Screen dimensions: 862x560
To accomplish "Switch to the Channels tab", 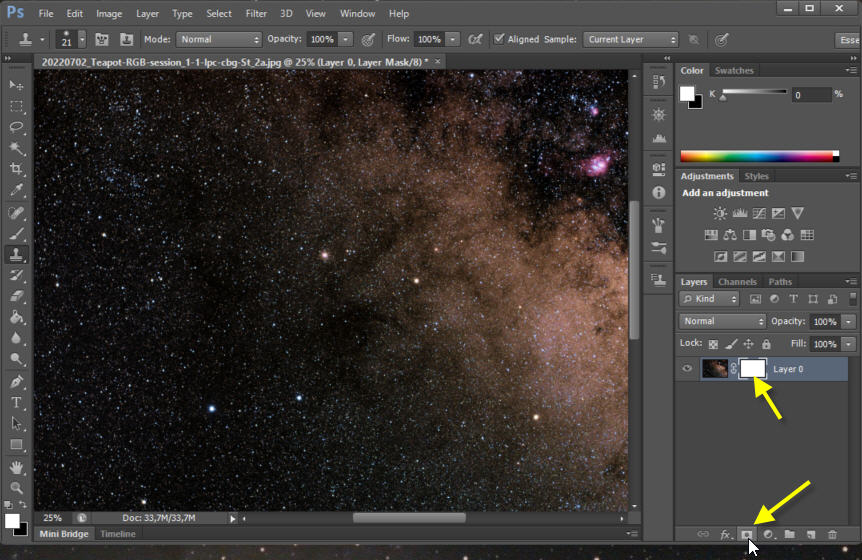I will coord(737,282).
